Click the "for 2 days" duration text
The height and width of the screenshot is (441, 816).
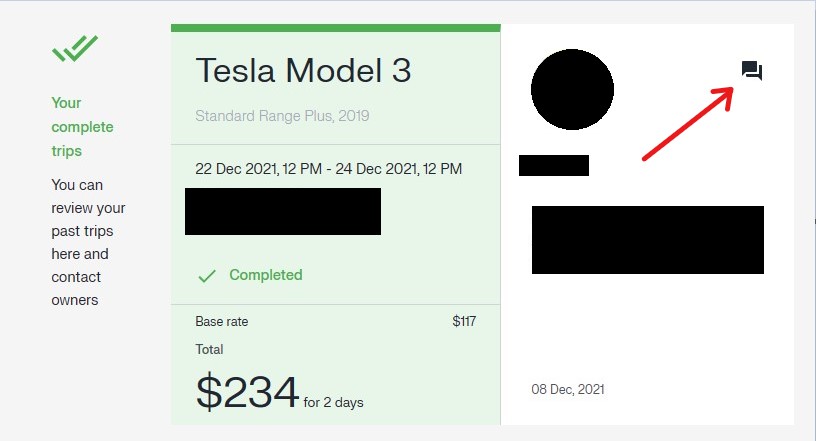333,402
